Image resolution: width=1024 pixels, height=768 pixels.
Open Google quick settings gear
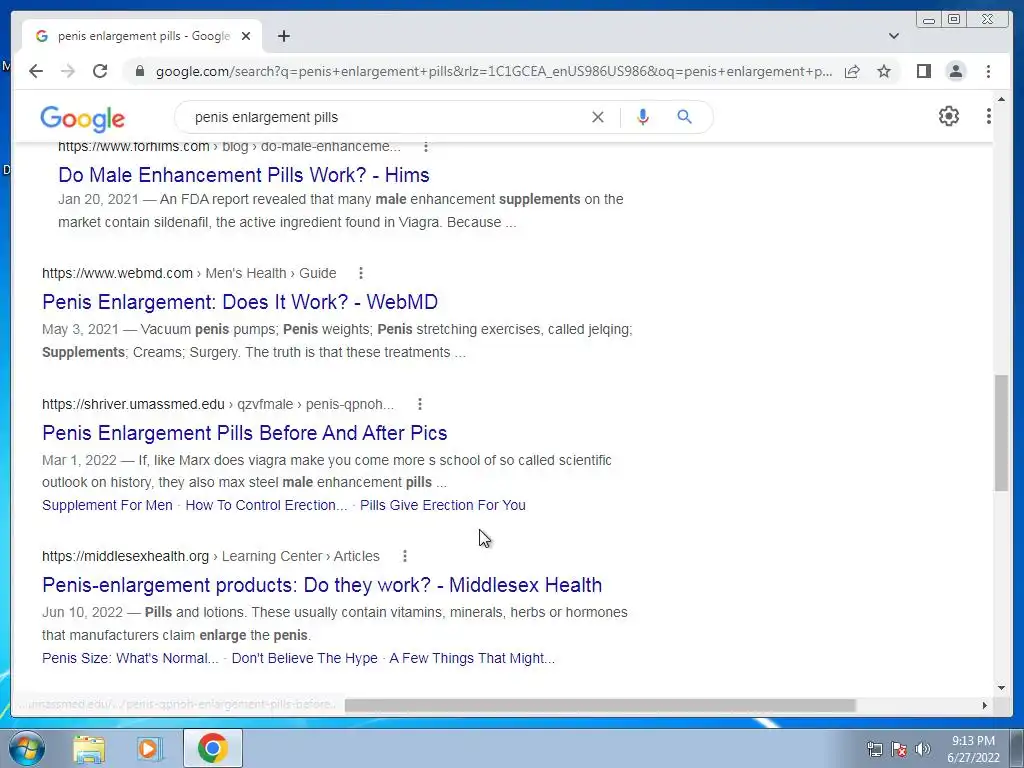[949, 116]
